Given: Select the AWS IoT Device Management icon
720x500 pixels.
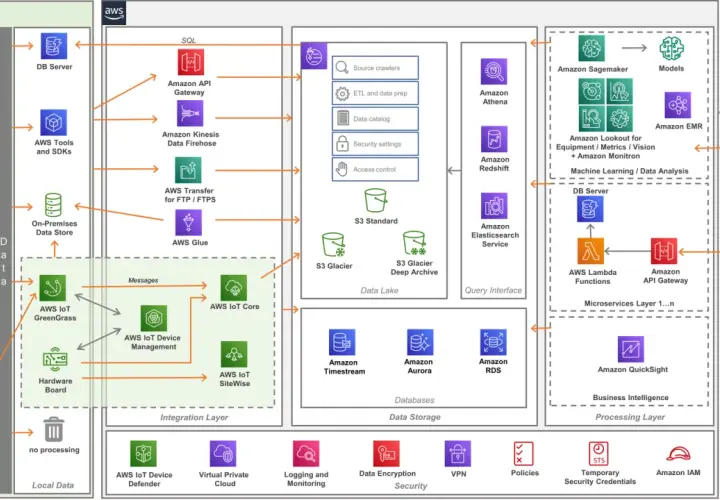Looking at the screenshot, I should point(154,318).
